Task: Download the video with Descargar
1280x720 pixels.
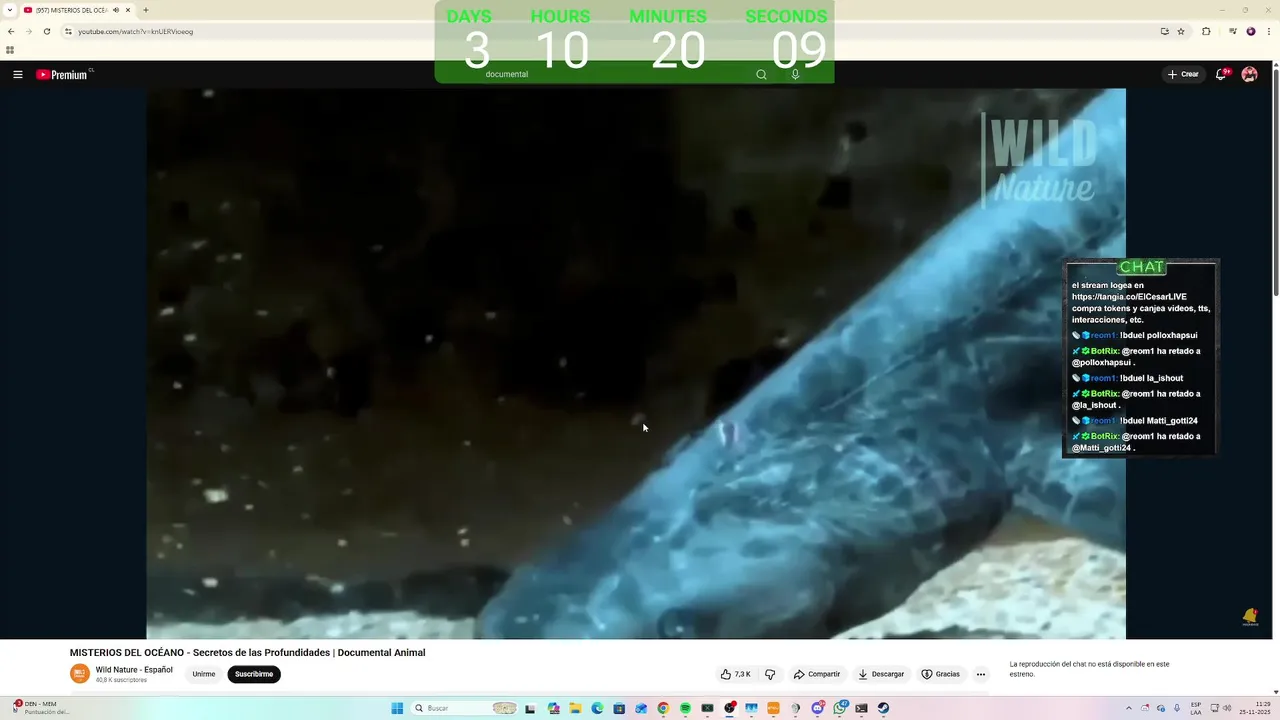Action: tap(881, 674)
